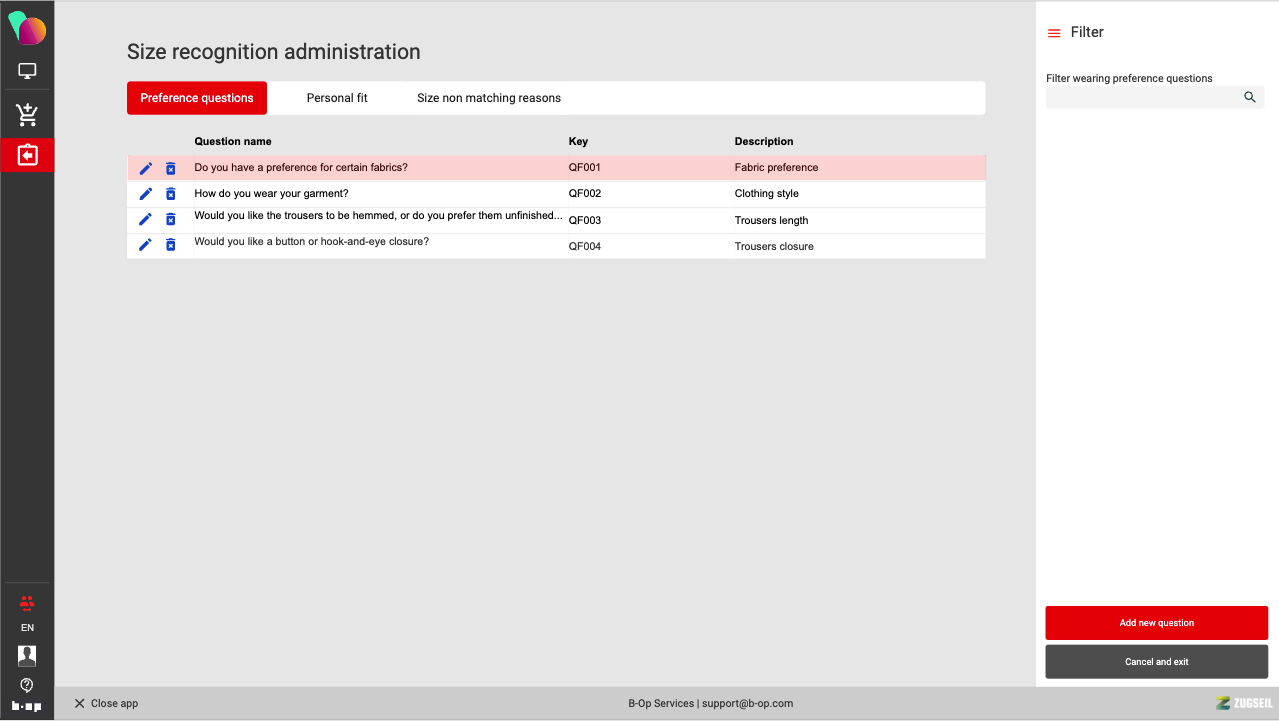
Task: Toggle the Filter panel hamburger icon
Action: [x=1054, y=33]
